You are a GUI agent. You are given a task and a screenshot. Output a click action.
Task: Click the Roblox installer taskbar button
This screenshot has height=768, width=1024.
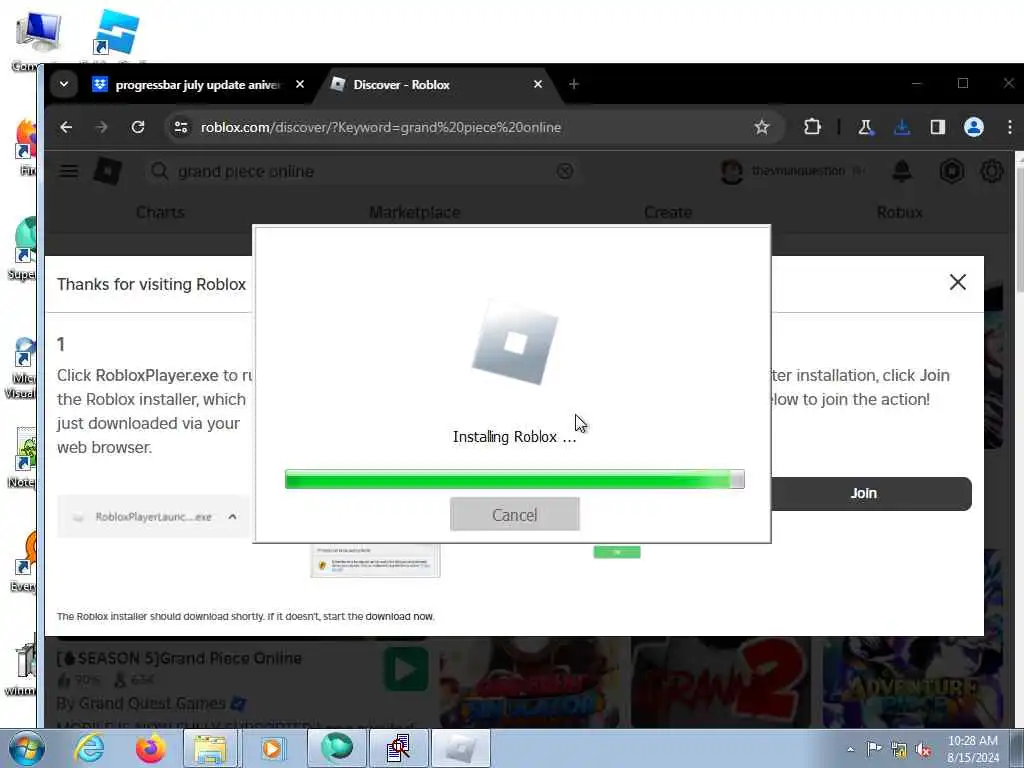[461, 748]
